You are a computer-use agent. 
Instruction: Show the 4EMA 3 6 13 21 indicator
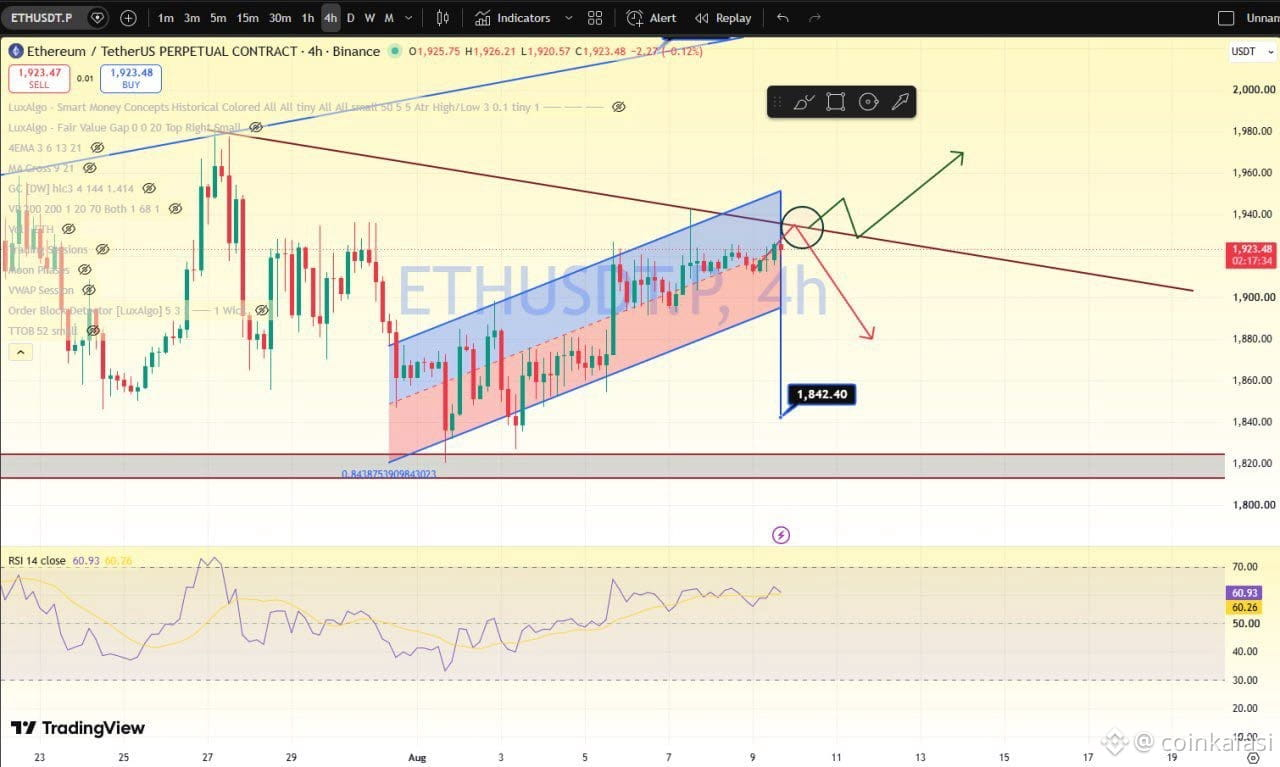pos(97,148)
